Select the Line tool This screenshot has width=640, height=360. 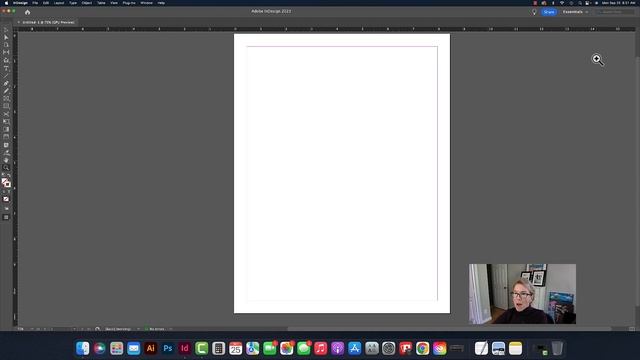(x=6, y=76)
